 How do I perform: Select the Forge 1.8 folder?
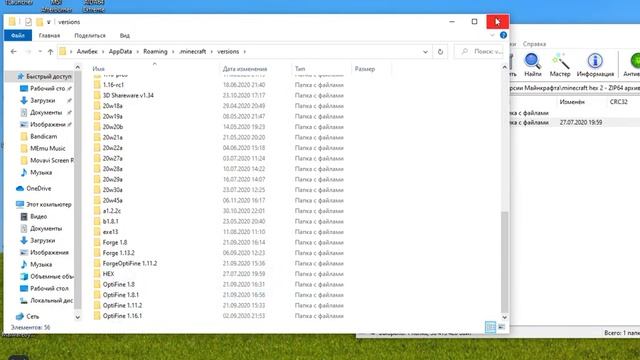point(115,242)
